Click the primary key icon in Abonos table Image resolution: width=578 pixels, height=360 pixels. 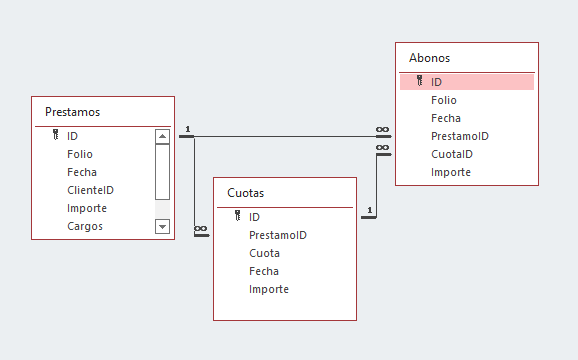point(419,81)
